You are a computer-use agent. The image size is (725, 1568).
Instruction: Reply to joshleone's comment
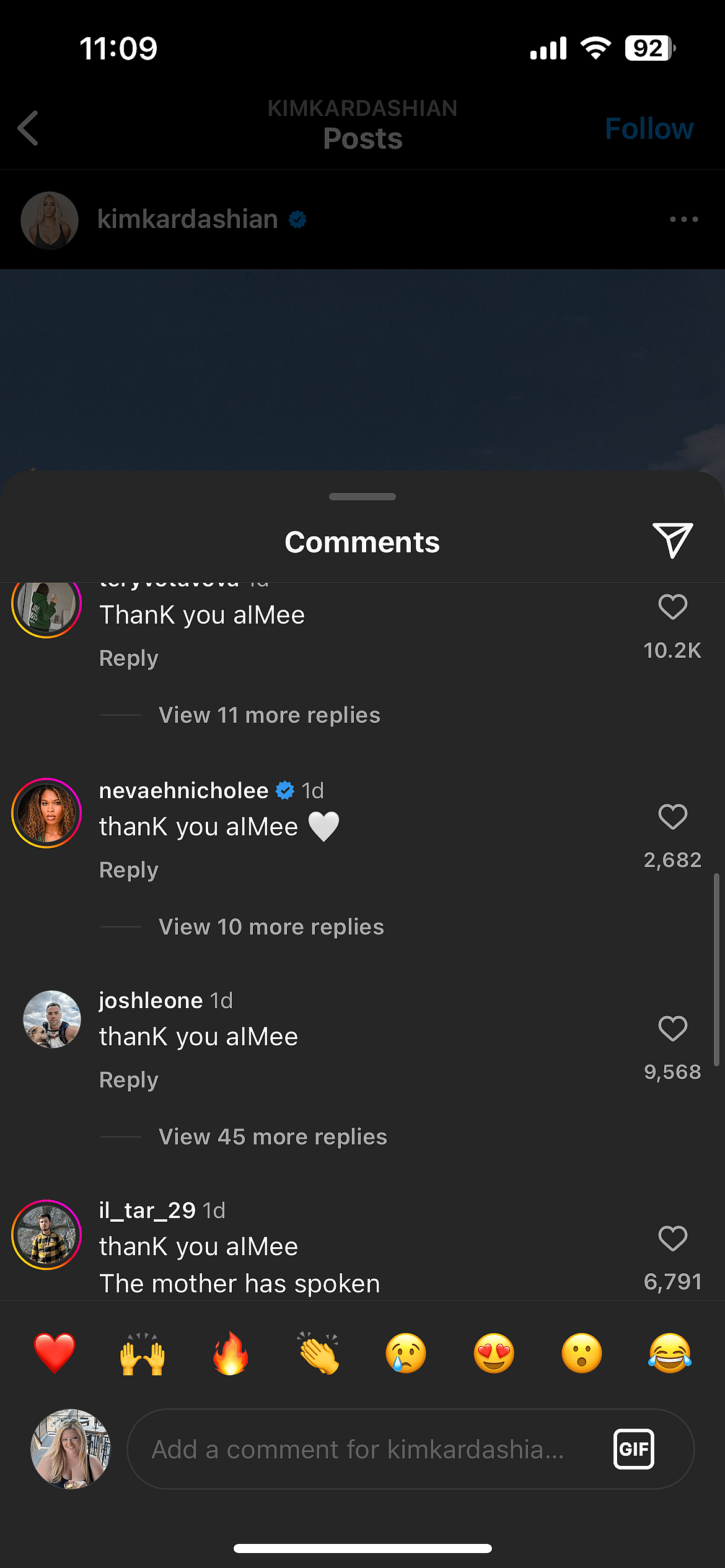point(128,1079)
